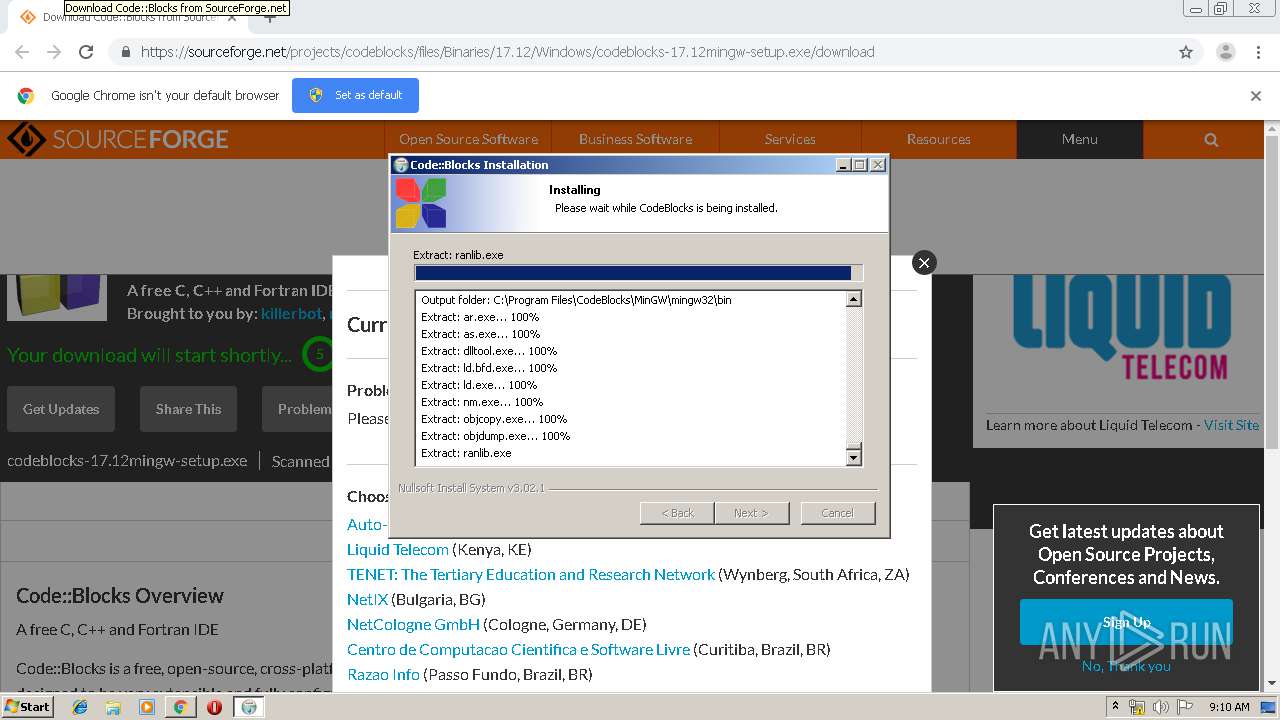The height and width of the screenshot is (720, 1280).
Task: Show hidden system tray icons
Action: [x=1116, y=707]
